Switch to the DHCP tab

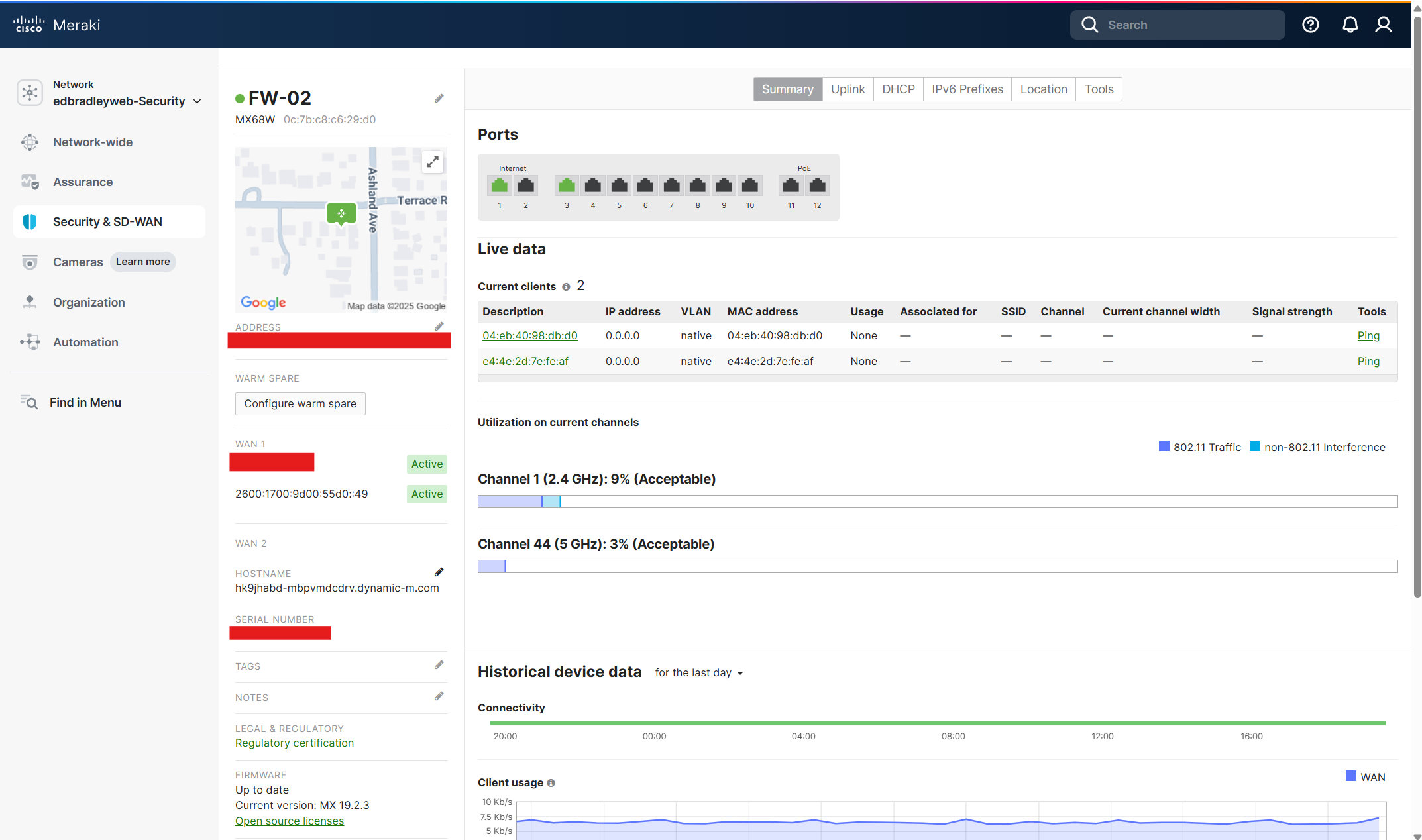898,89
